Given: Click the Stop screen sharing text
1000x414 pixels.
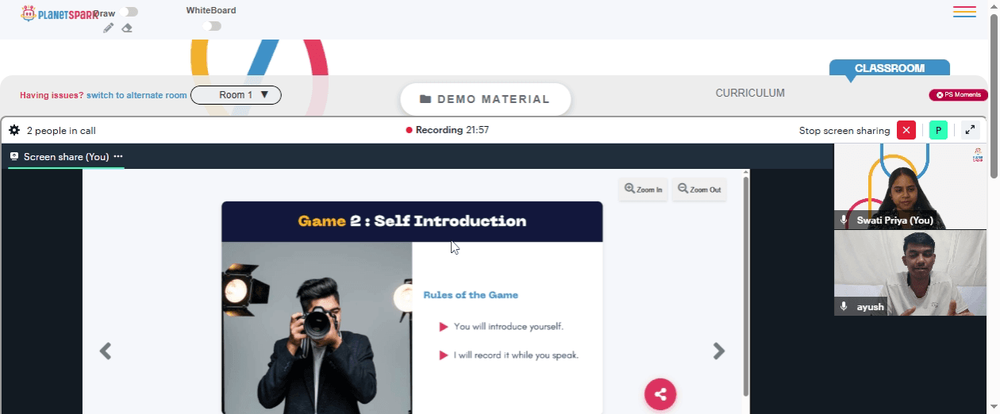Looking at the screenshot, I should [844, 131].
